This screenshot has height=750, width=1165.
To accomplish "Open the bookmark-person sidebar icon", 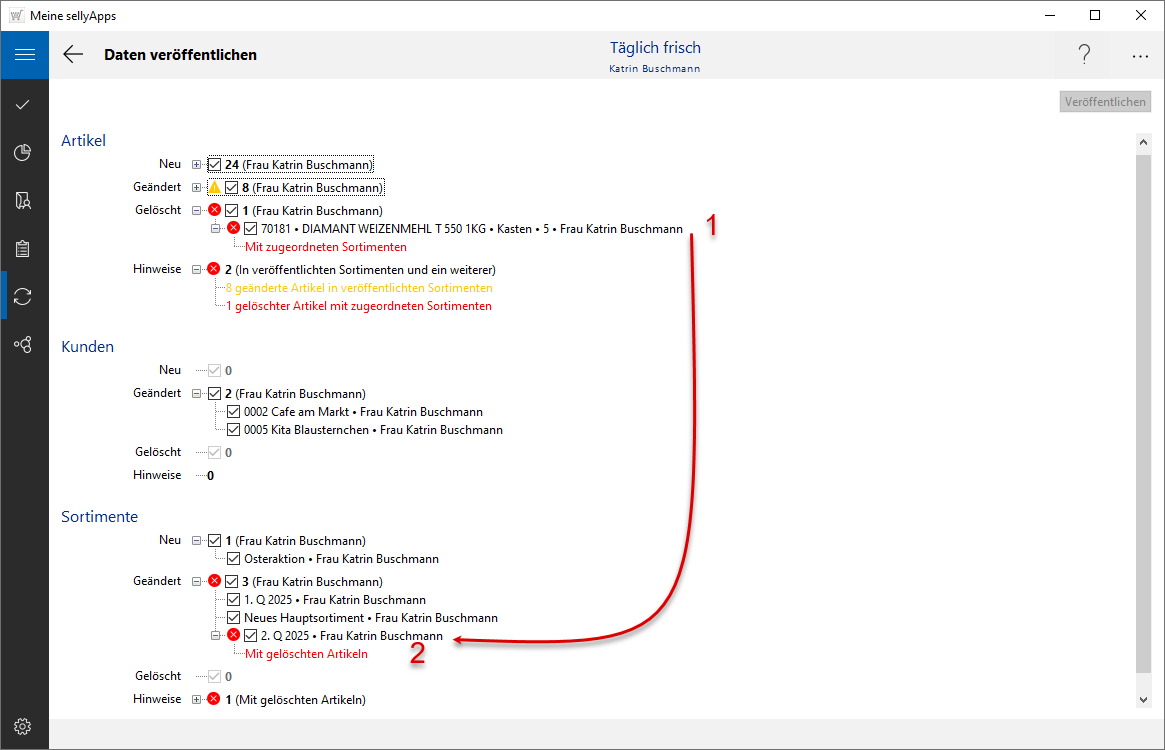I will point(23,201).
